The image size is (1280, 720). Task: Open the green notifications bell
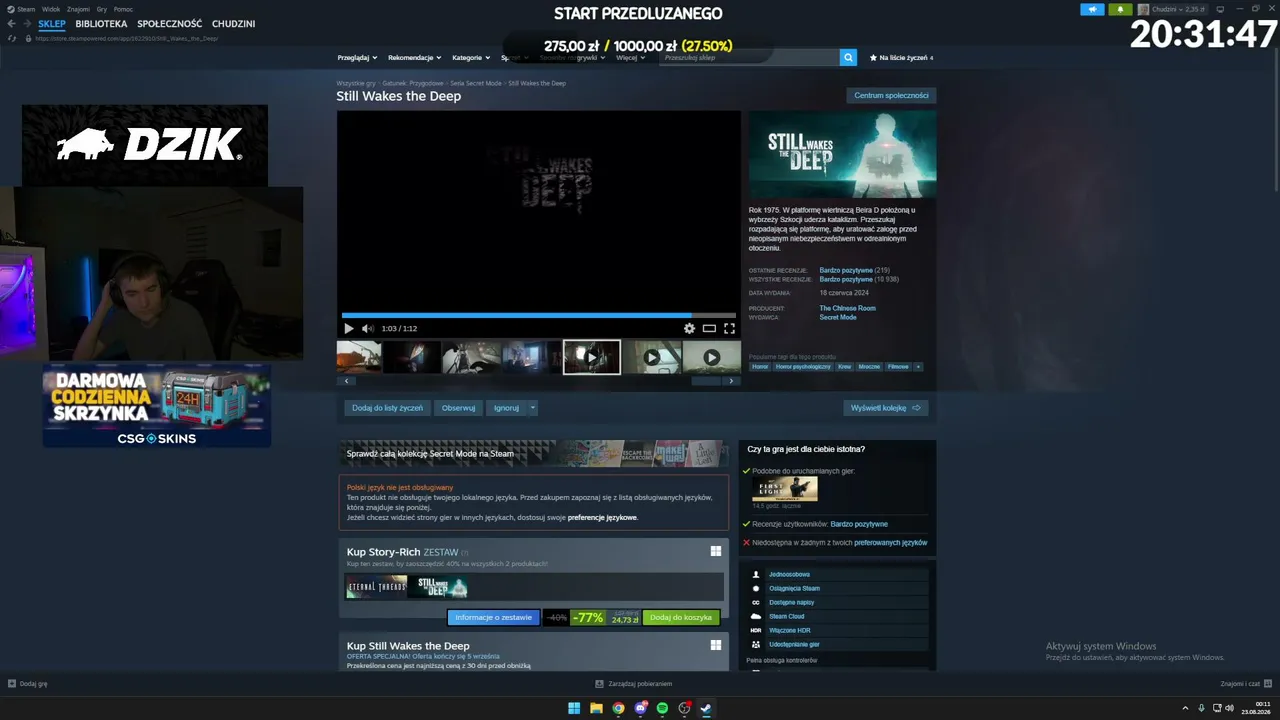1120,10
